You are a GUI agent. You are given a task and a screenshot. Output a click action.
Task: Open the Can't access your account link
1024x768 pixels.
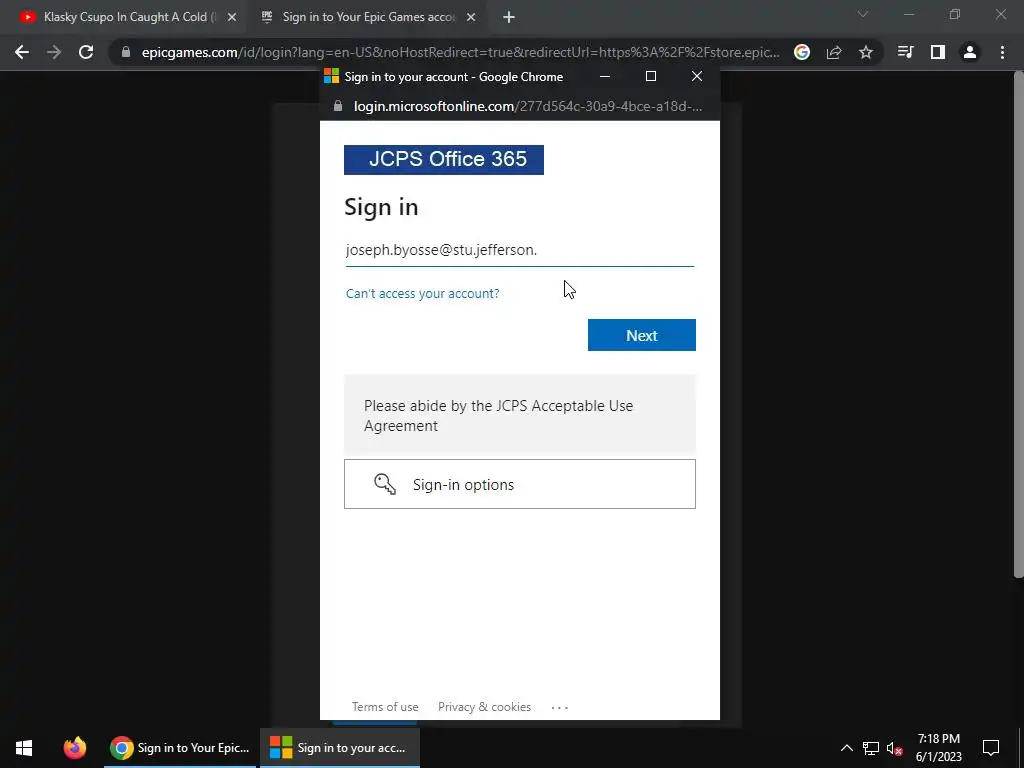click(423, 293)
